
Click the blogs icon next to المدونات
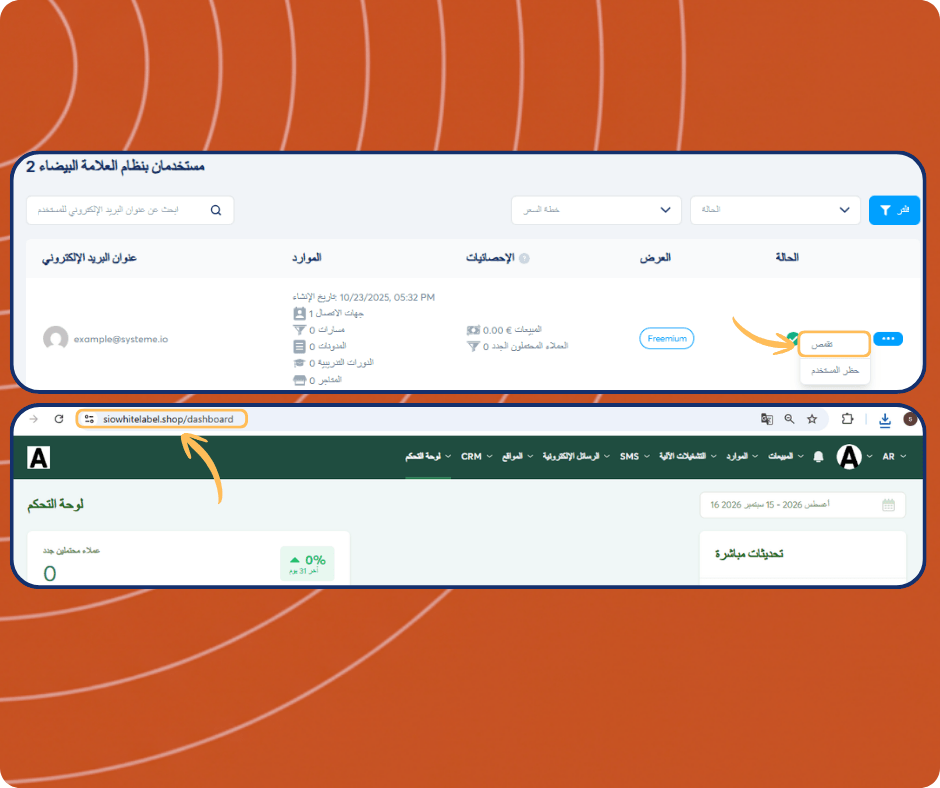click(299, 346)
